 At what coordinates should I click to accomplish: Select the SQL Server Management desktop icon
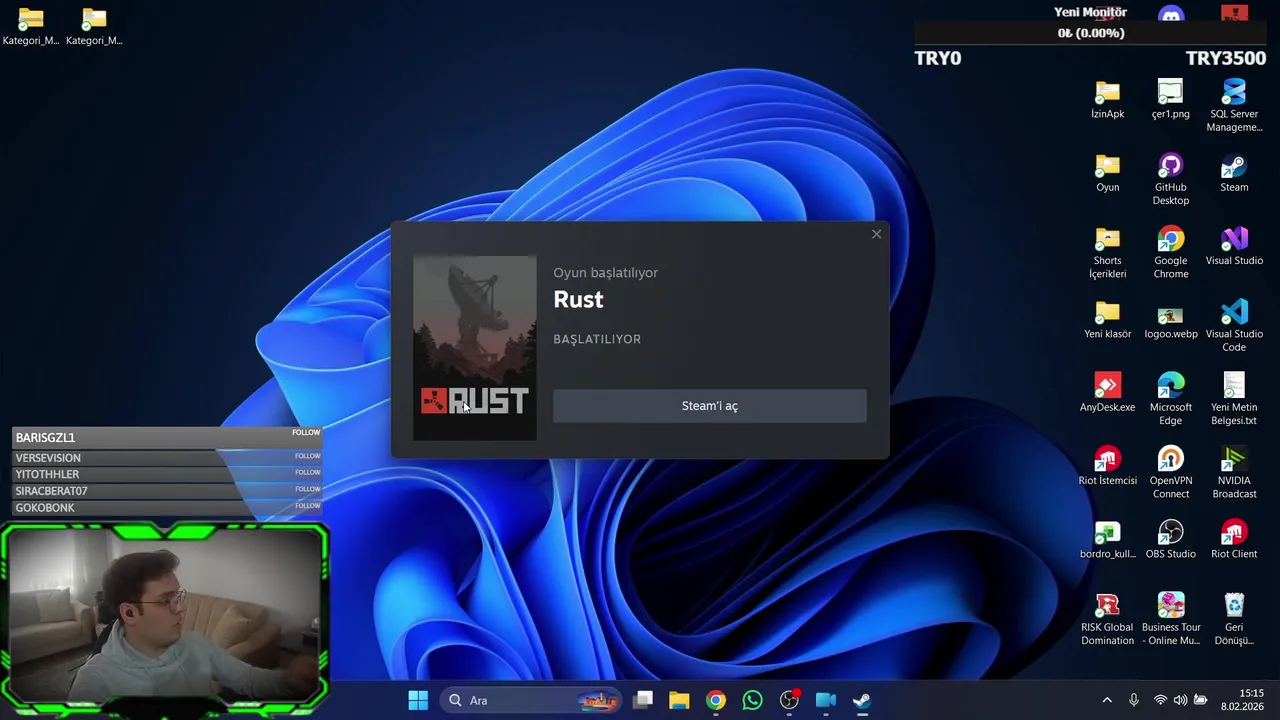(x=1234, y=105)
